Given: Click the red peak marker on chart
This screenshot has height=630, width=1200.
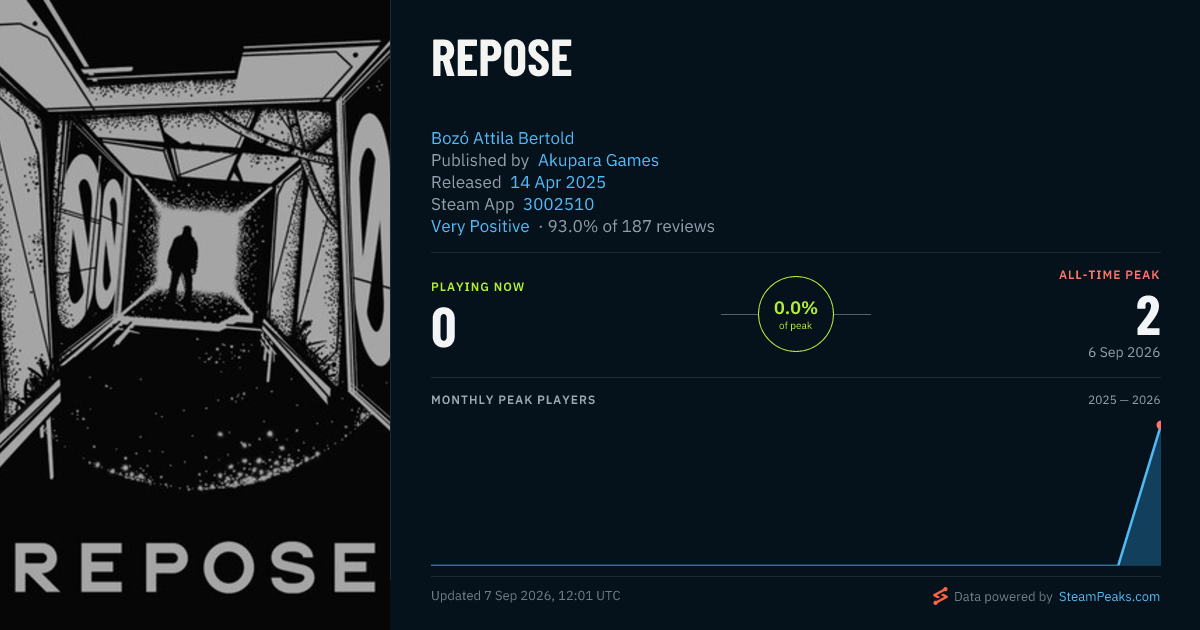Looking at the screenshot, I should 1159,426.
